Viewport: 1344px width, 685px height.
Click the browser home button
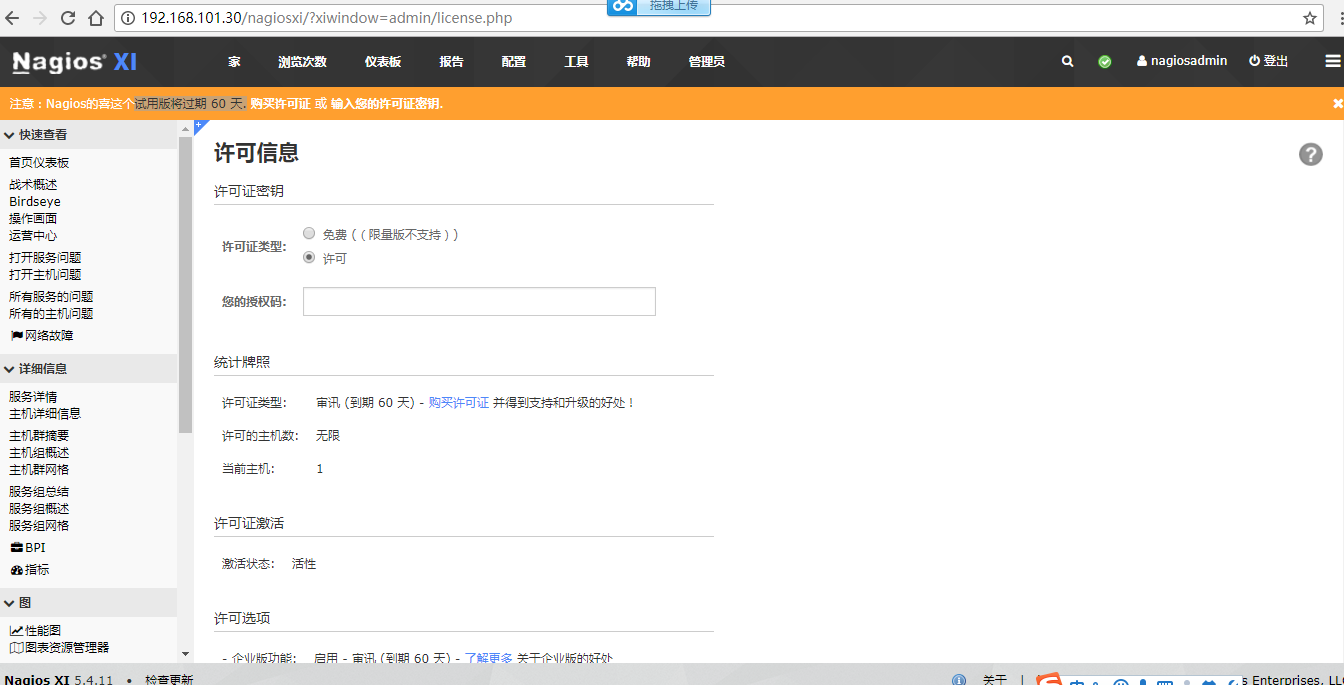(x=96, y=18)
